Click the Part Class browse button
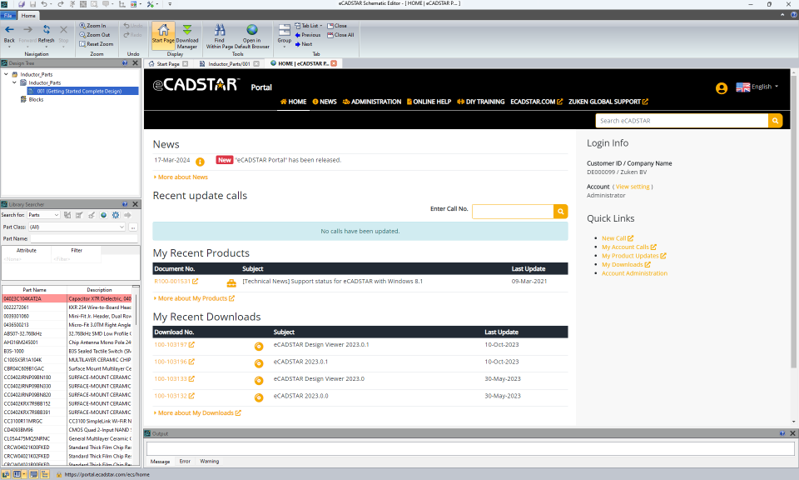This screenshot has height=480, width=799. [x=133, y=227]
